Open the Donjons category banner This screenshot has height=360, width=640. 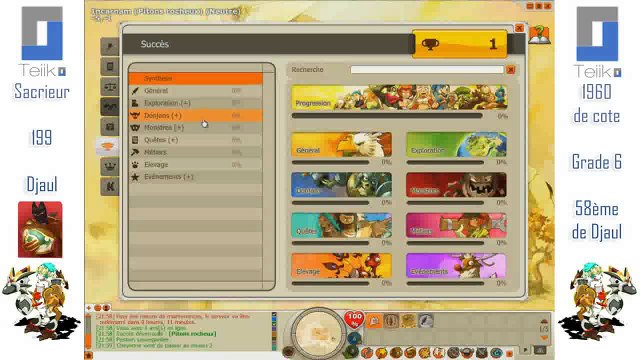tap(342, 184)
